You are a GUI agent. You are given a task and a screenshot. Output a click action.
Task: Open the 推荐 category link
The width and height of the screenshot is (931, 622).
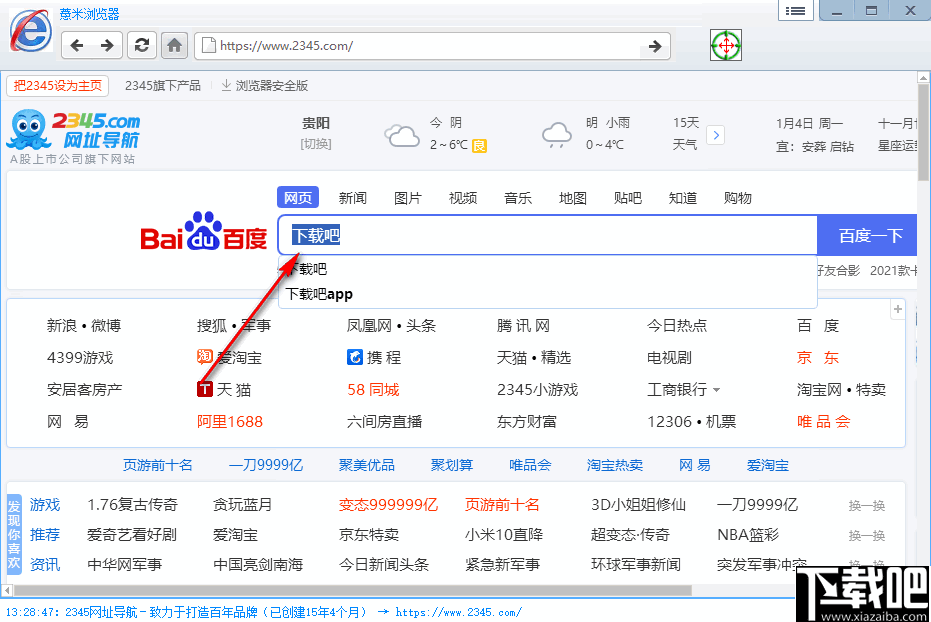click(x=45, y=534)
